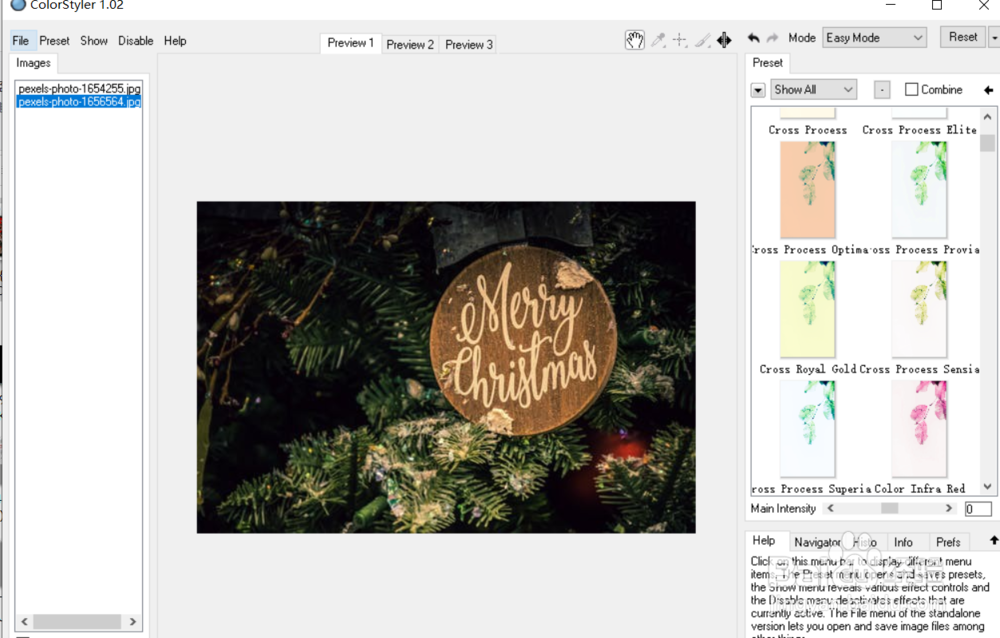Click the preset list scroll down arrow

(987, 487)
